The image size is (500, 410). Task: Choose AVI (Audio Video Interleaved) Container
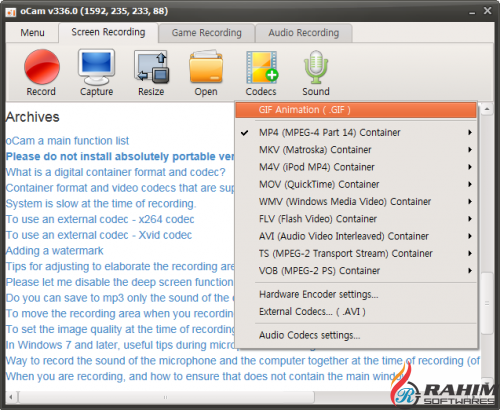[356, 236]
